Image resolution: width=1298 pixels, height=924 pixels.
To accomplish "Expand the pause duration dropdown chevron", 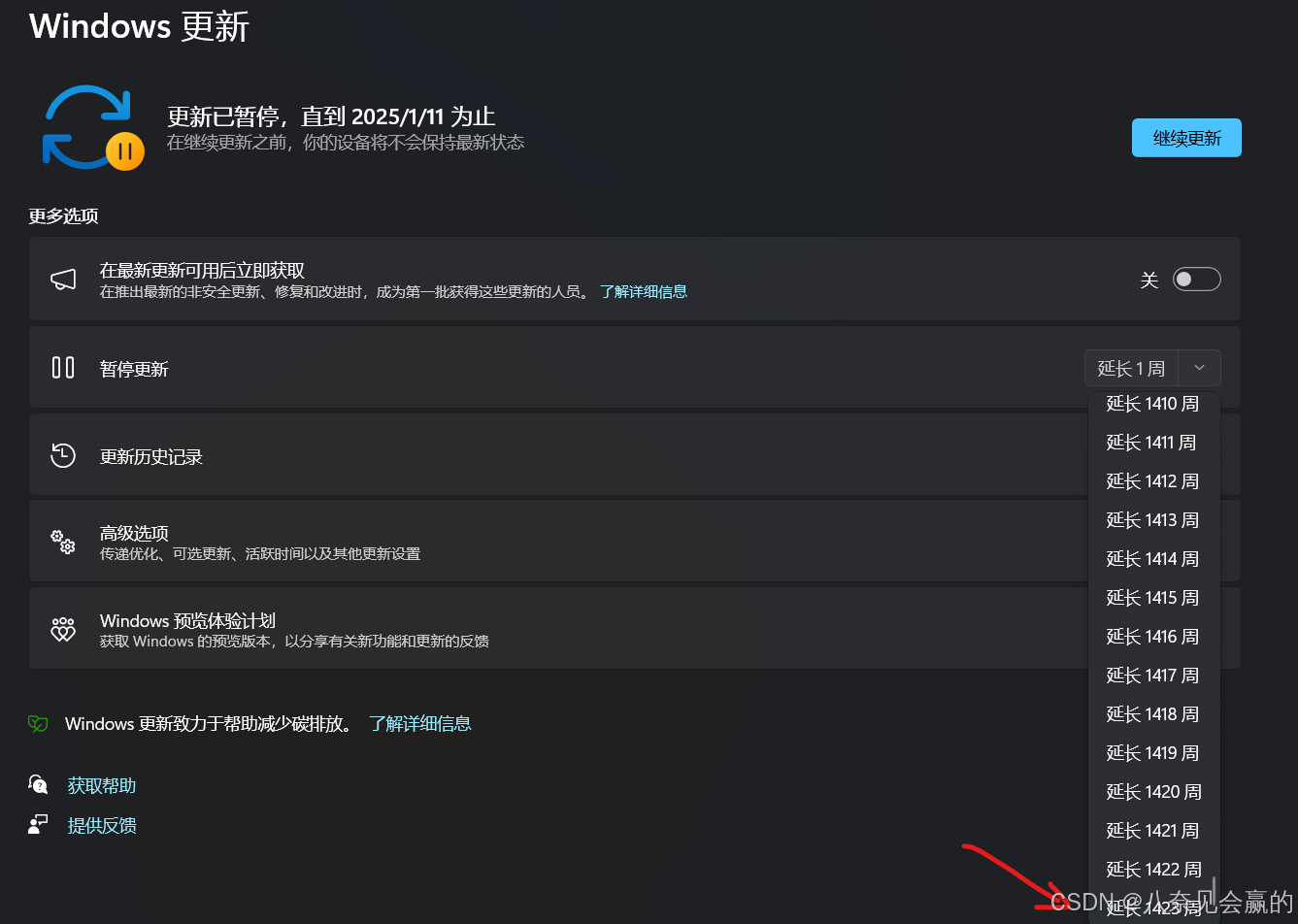I will point(1200,368).
